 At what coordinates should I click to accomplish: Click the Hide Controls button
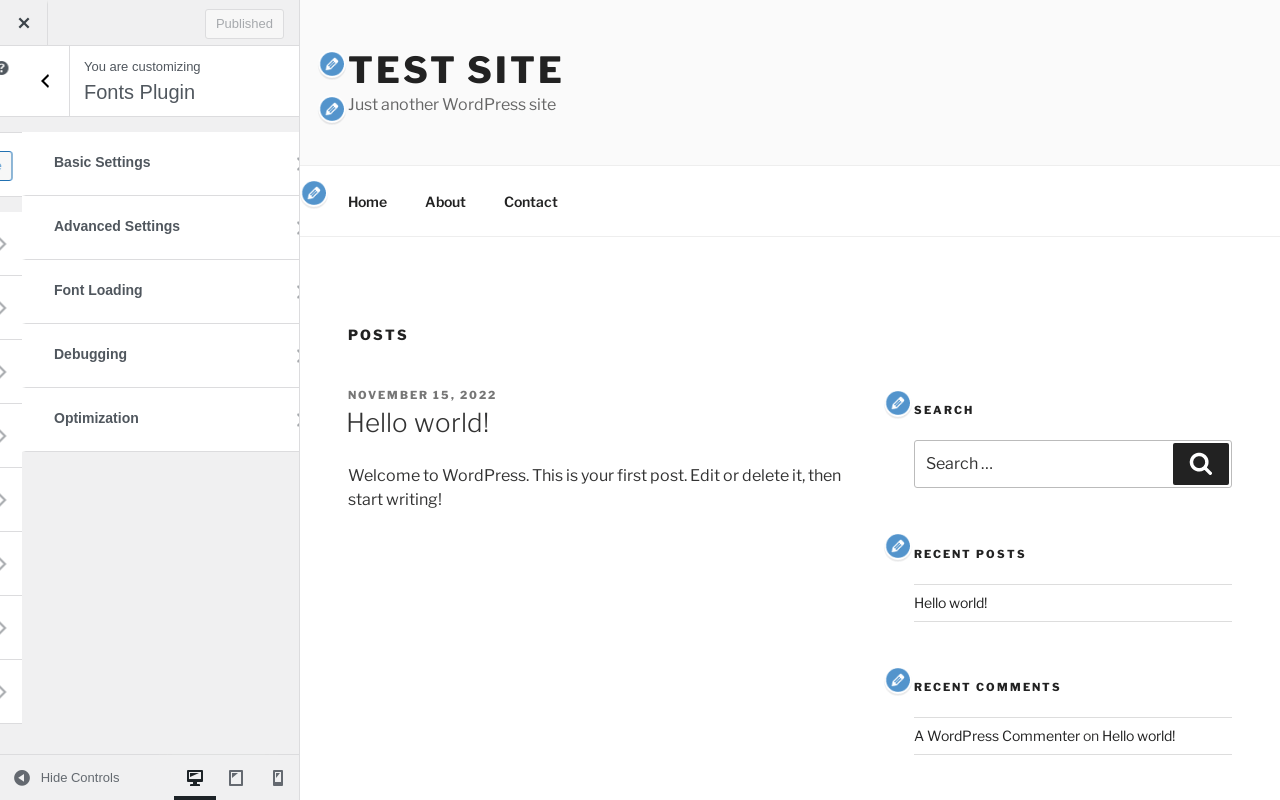click(x=67, y=778)
